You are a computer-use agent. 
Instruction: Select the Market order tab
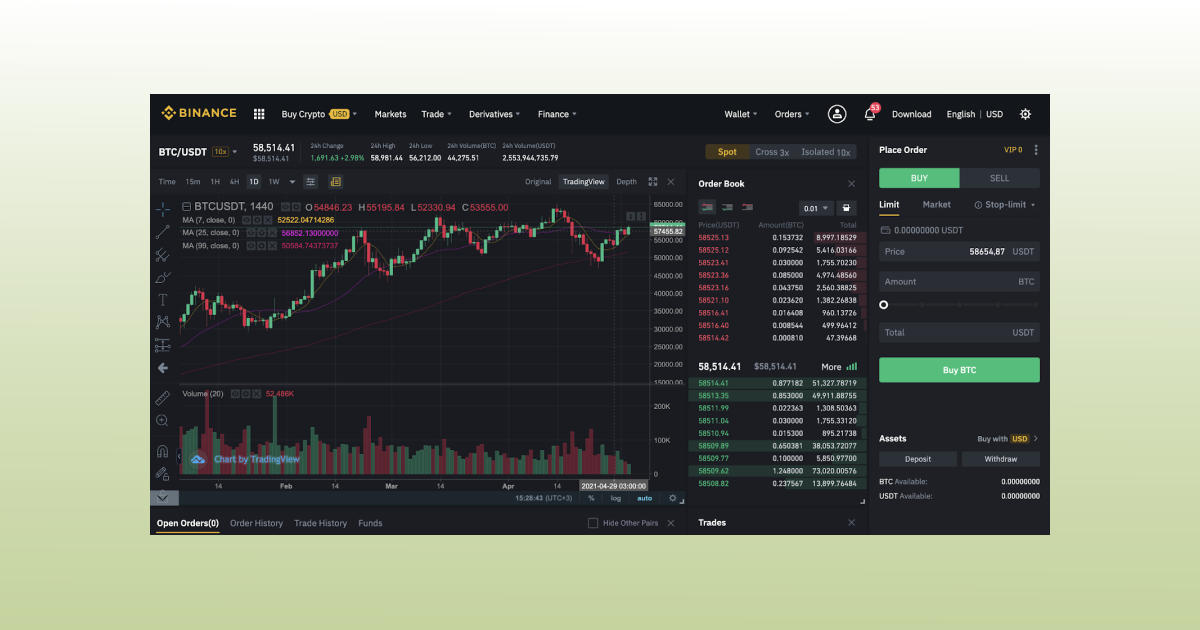pos(937,205)
